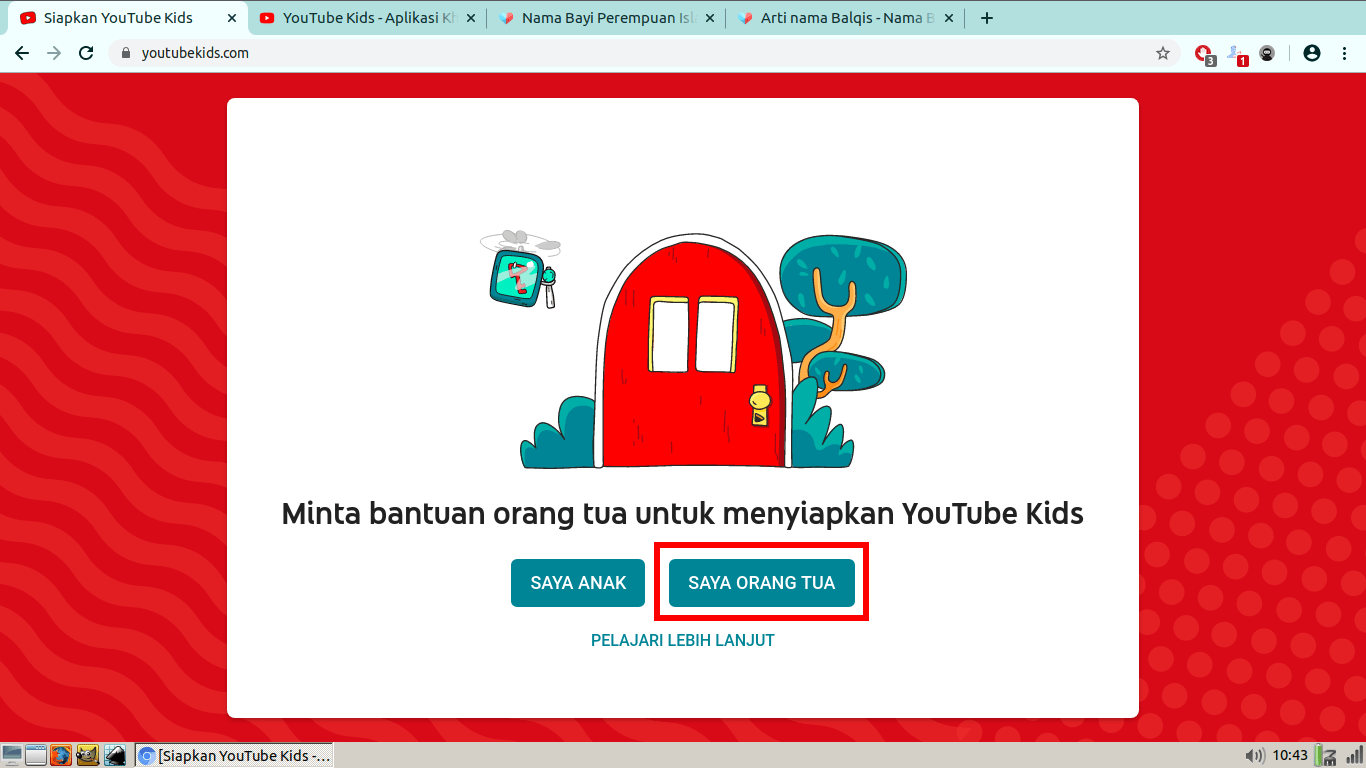The height and width of the screenshot is (768, 1366).
Task: Click the 10:43 clock in the tray
Action: coord(1290,755)
